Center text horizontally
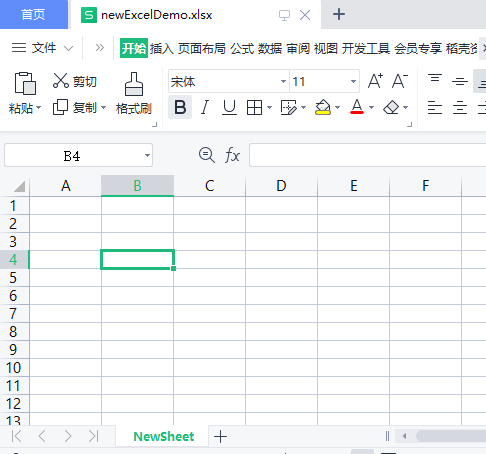The image size is (486, 454). pos(460,108)
